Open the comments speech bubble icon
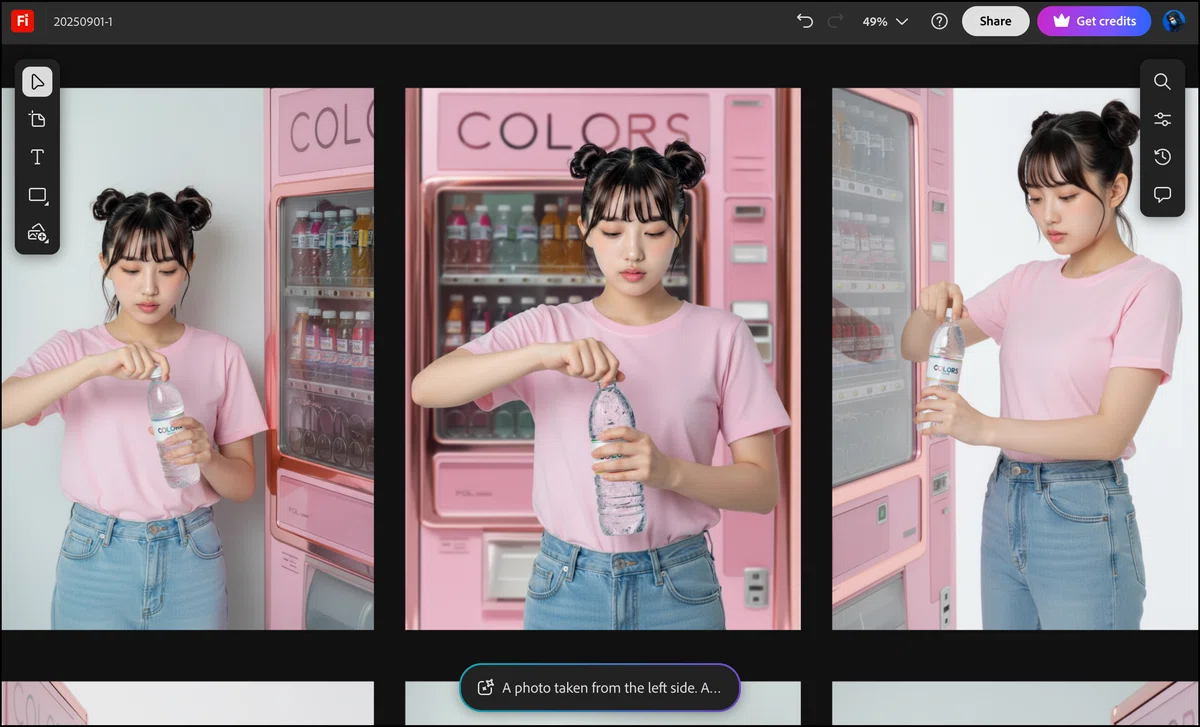This screenshot has width=1200, height=727. (x=1162, y=195)
